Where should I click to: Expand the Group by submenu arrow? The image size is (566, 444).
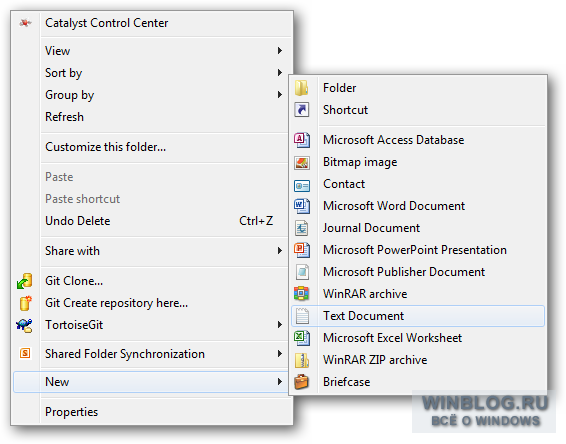click(x=280, y=95)
